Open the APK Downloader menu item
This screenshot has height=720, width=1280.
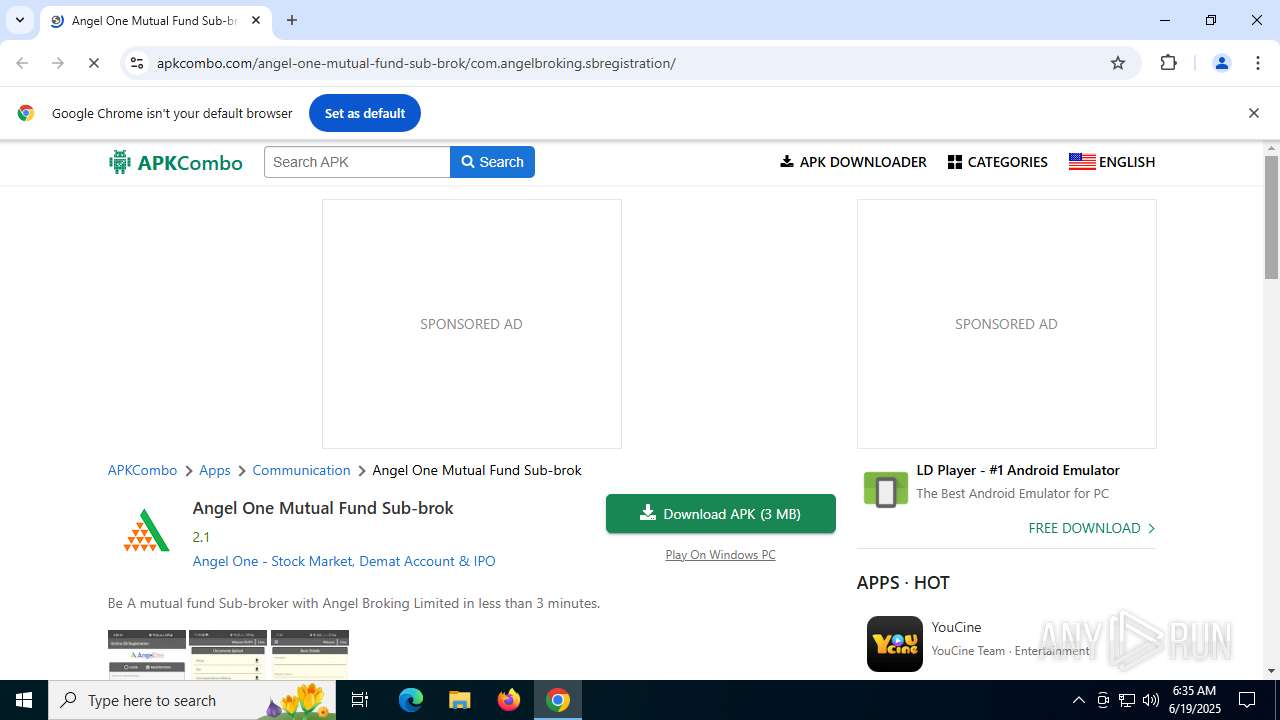point(853,162)
